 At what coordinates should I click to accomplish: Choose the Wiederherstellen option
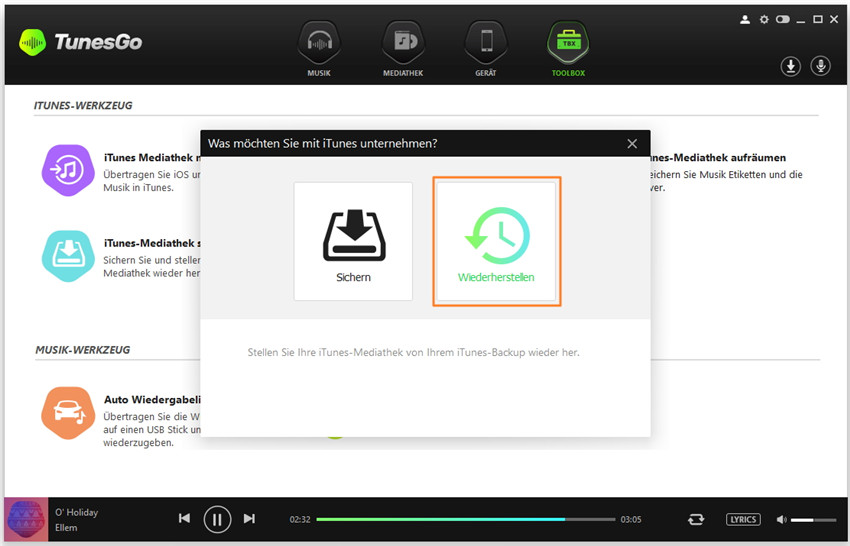point(497,241)
